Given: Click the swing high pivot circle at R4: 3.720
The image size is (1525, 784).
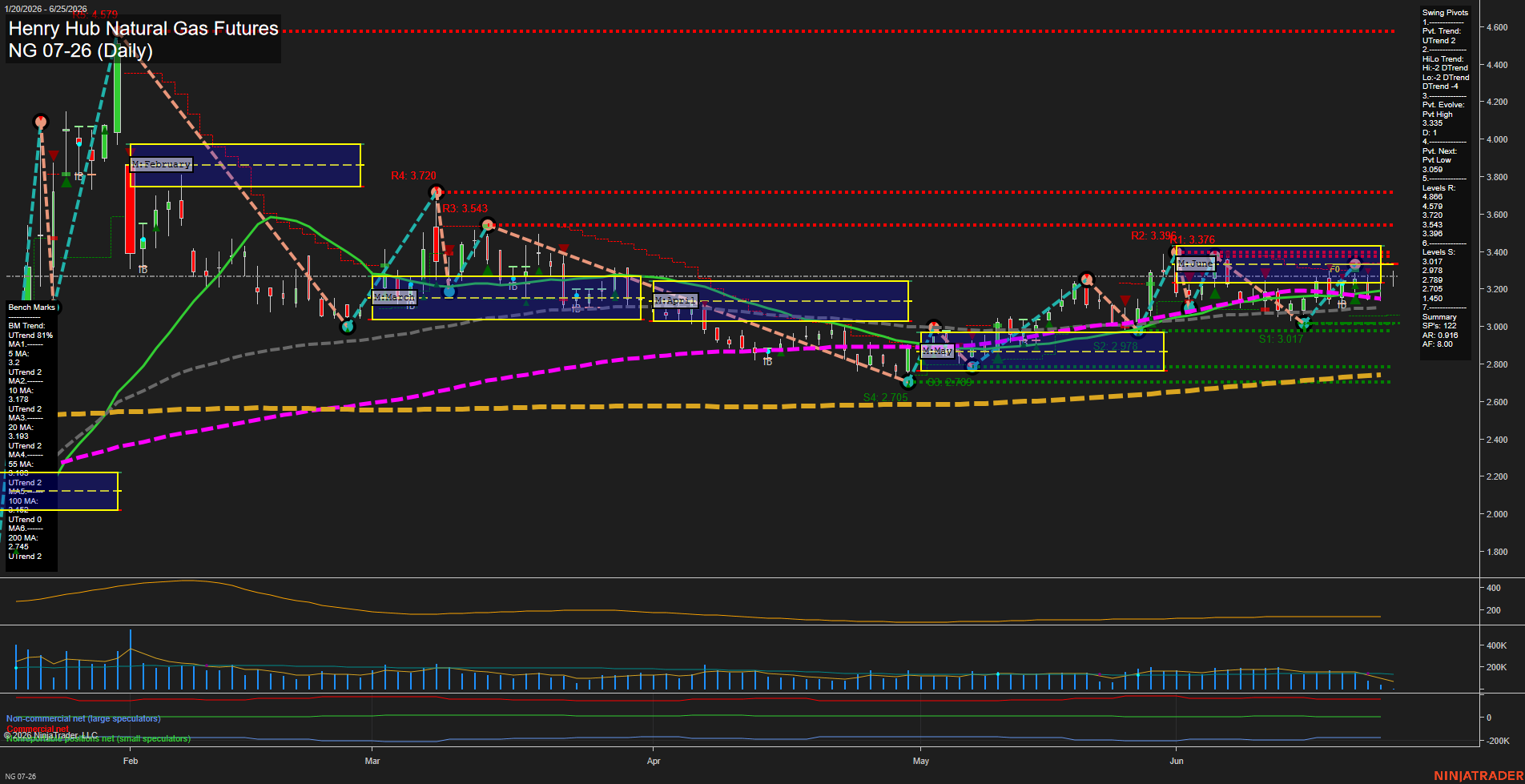Looking at the screenshot, I should 437,191.
